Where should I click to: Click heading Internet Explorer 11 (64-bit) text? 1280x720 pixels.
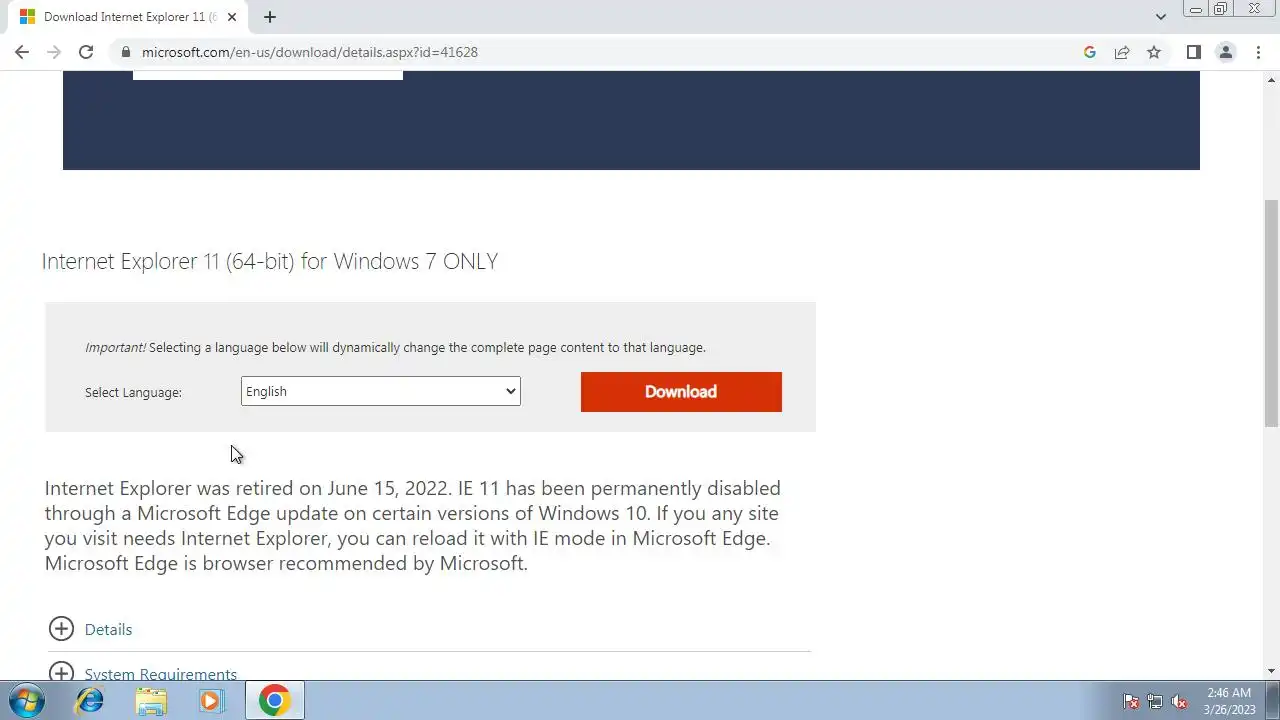[270, 261]
